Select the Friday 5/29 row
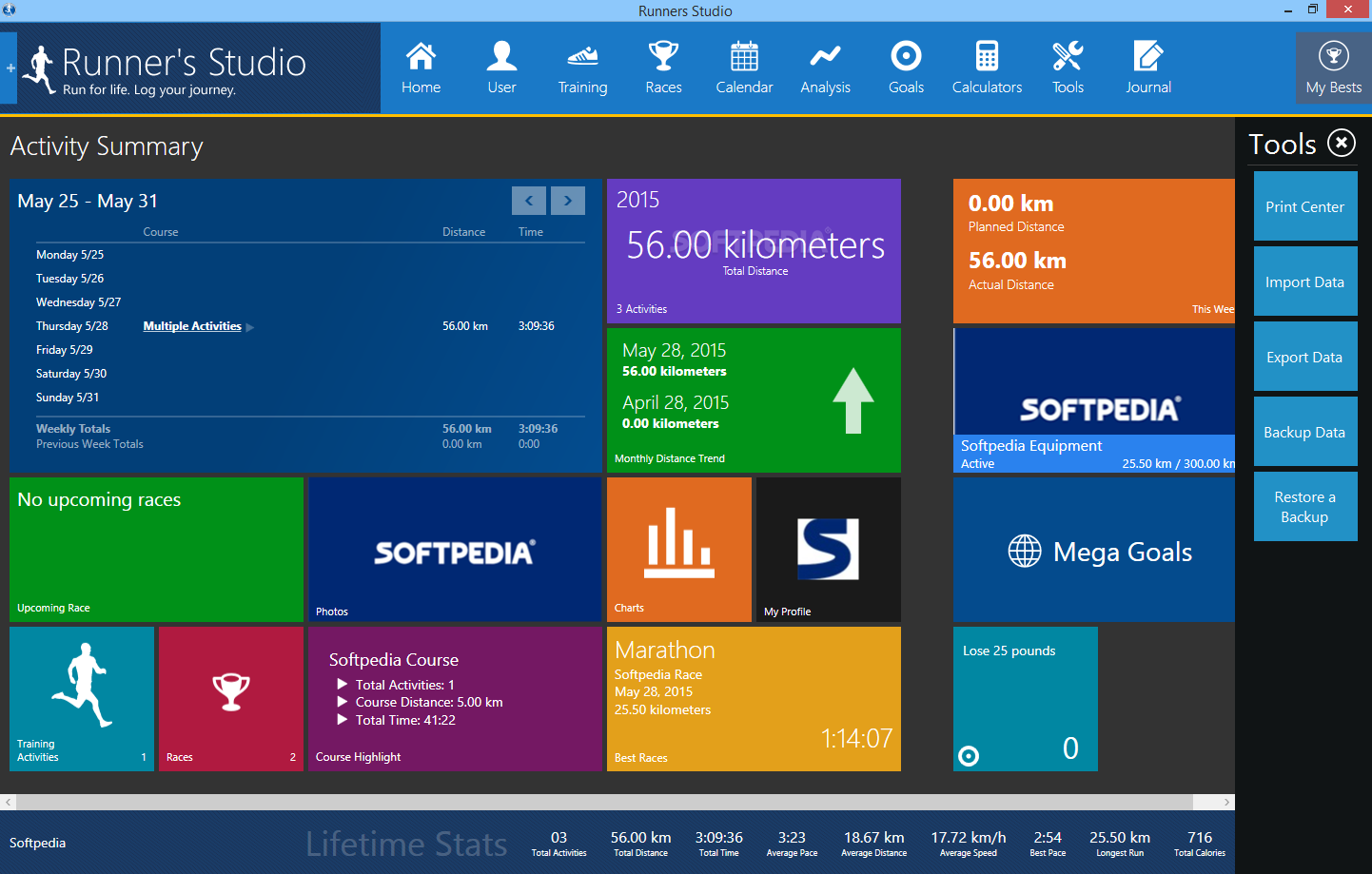Viewport: 1372px width, 874px height. (x=310, y=350)
